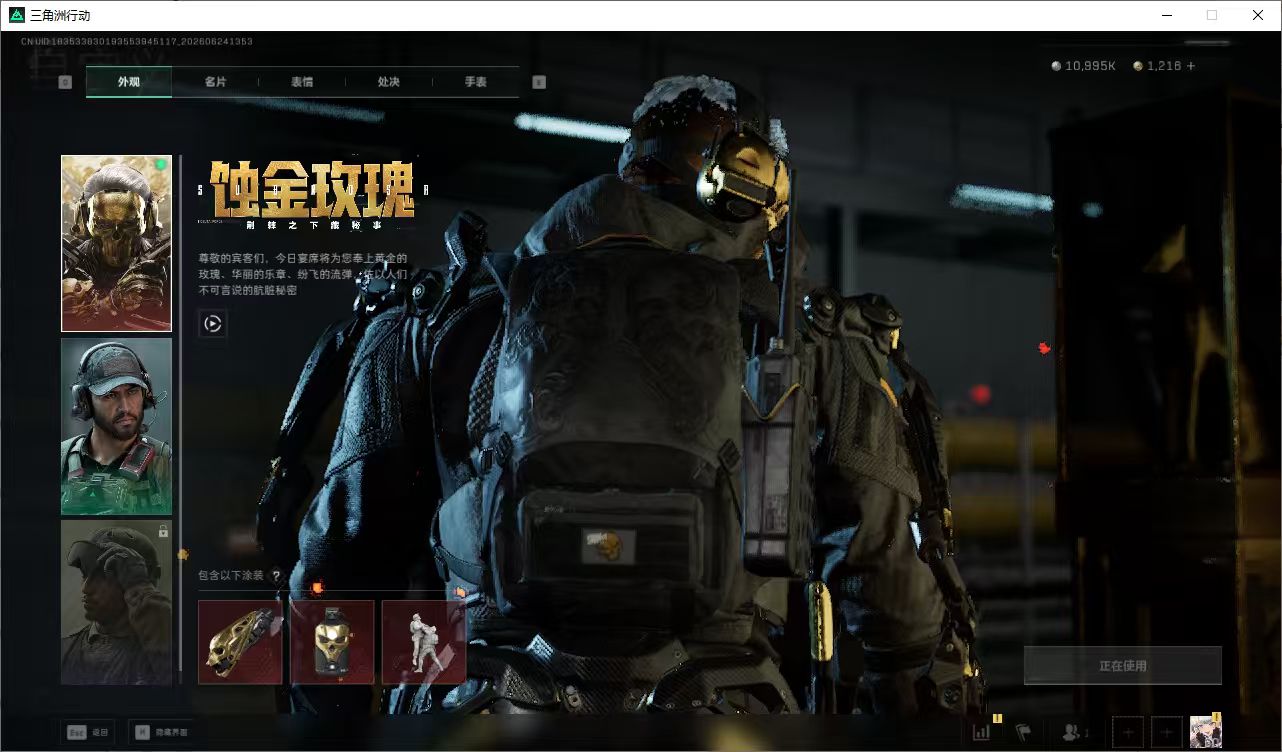This screenshot has height=752, width=1282.
Task: Click the first empty squad slot plus
Action: 1127,732
